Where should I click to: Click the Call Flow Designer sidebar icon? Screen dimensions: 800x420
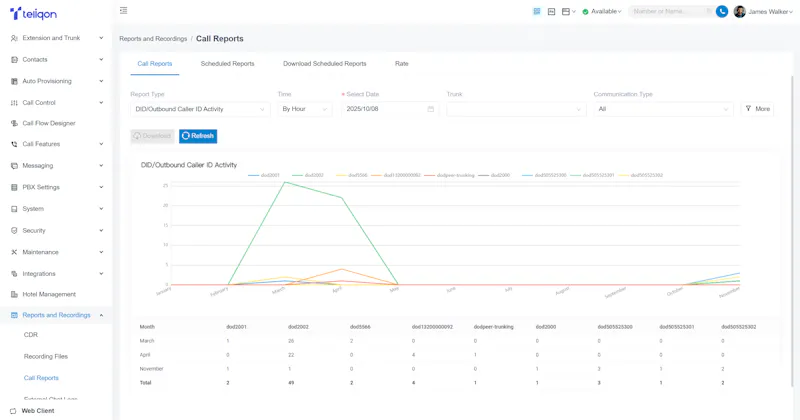[x=14, y=123]
